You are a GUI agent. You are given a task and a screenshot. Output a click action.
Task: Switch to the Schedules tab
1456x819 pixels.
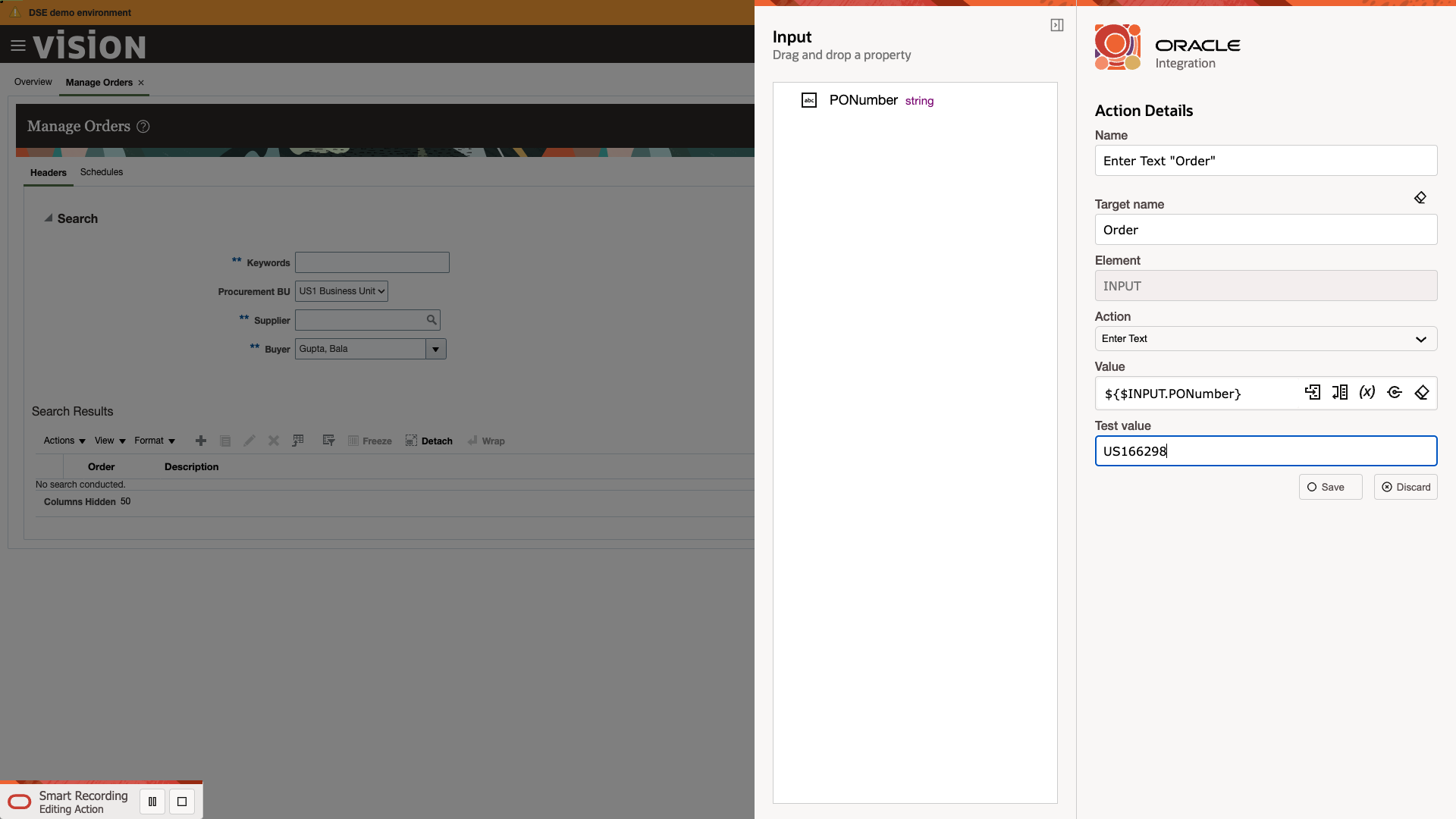(x=101, y=172)
